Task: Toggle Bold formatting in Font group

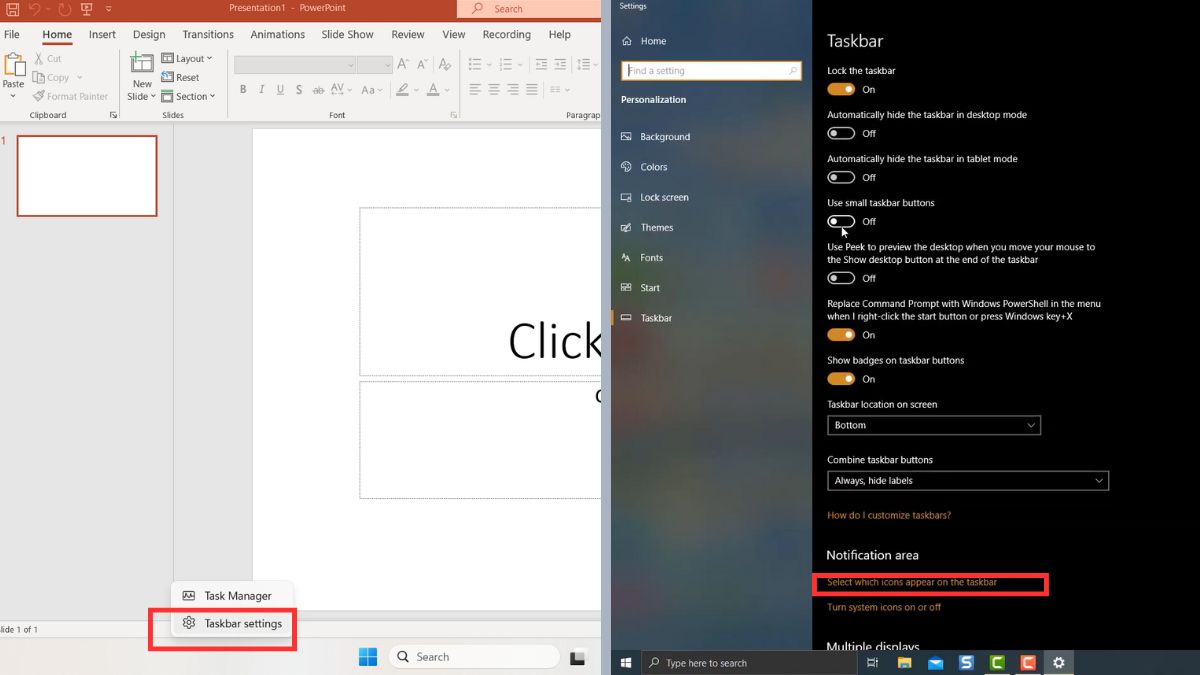Action: tap(243, 90)
